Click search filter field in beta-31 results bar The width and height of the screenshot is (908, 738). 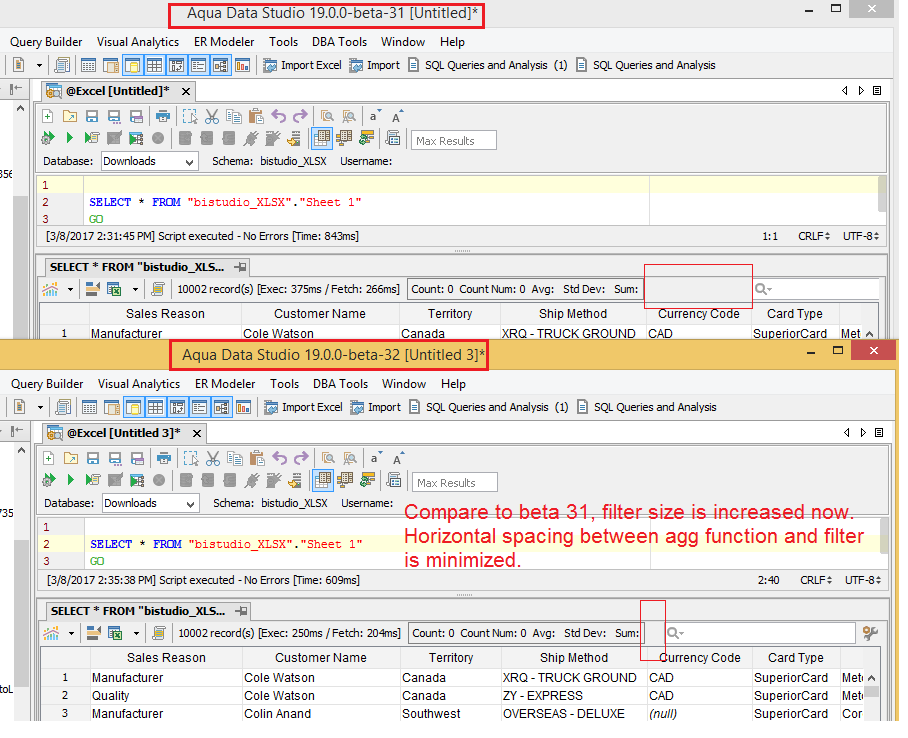click(815, 289)
